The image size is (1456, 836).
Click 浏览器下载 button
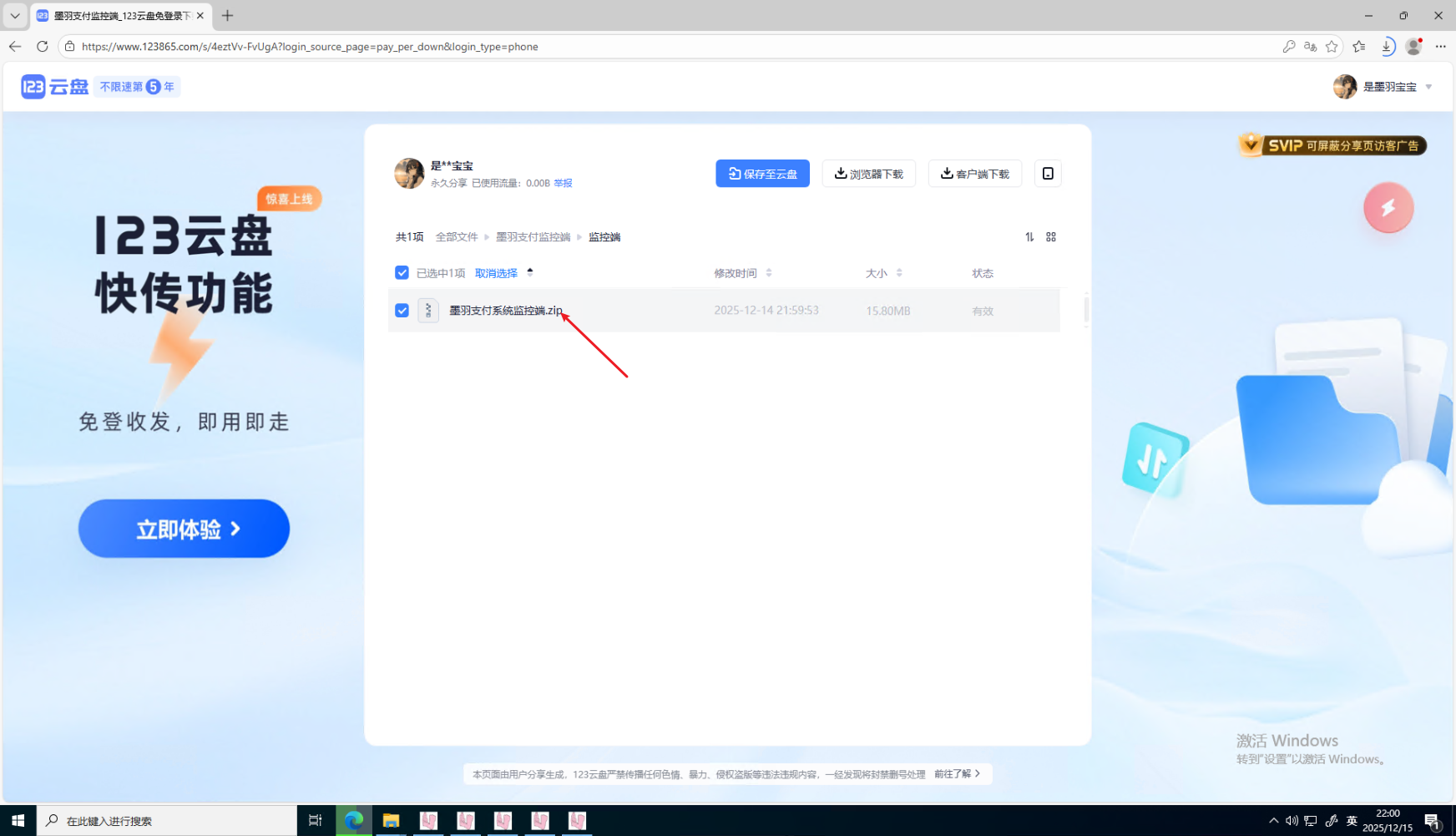tap(868, 174)
